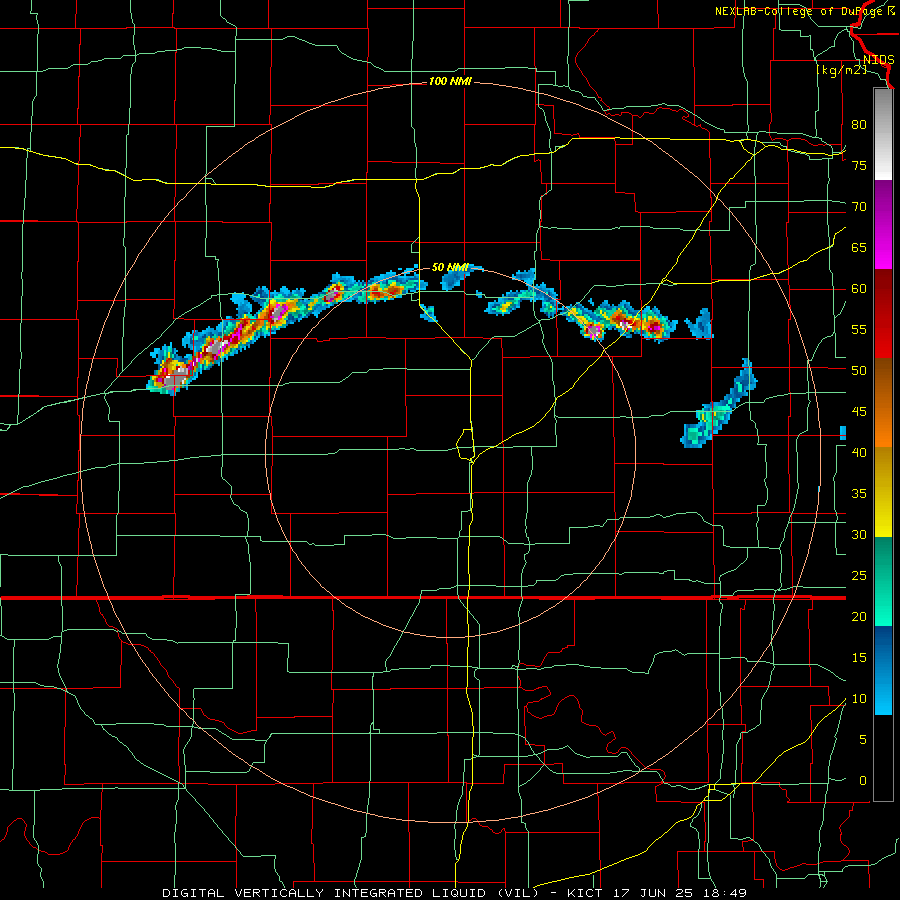Select the [kg/m2] units label
Image resolution: width=900 pixels, height=900 pixels.
click(x=840, y=70)
